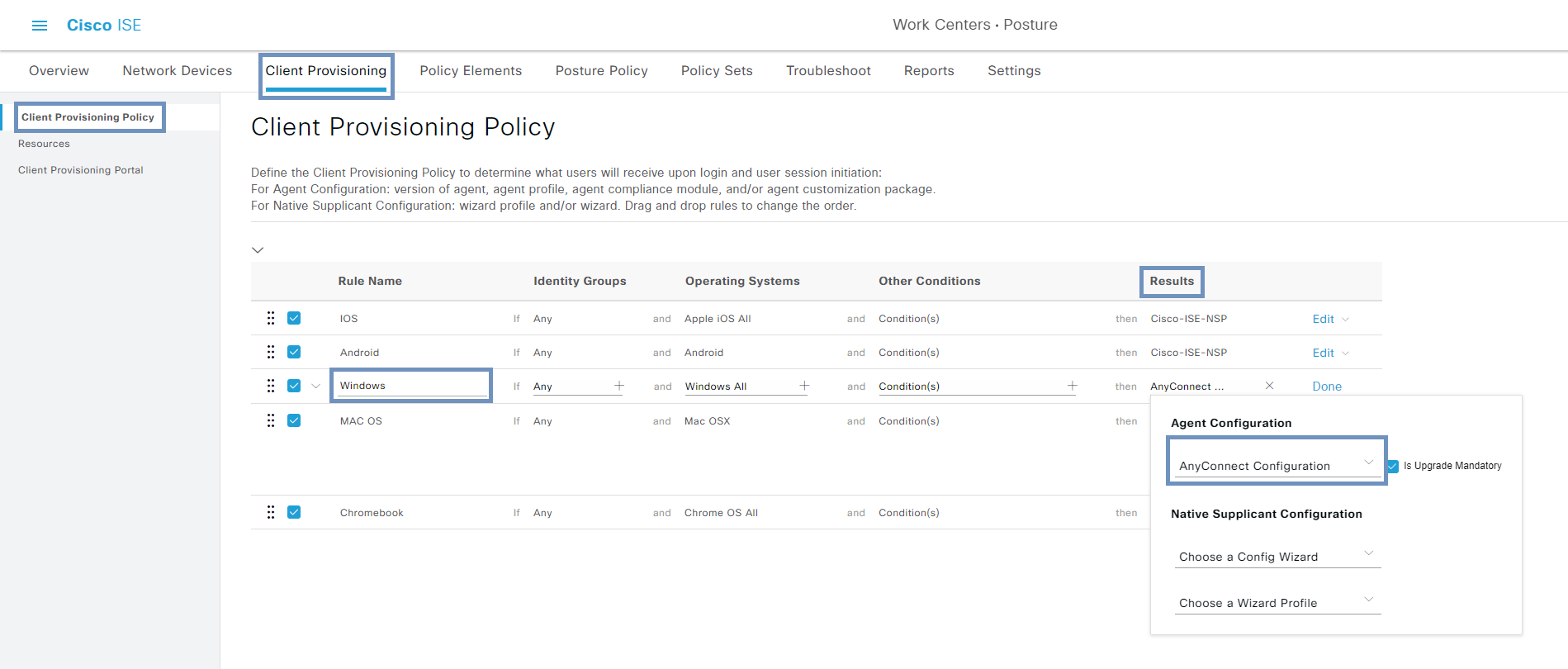Grab the drag handle of MAC OS rule
This screenshot has width=1568, height=669.
click(271, 420)
